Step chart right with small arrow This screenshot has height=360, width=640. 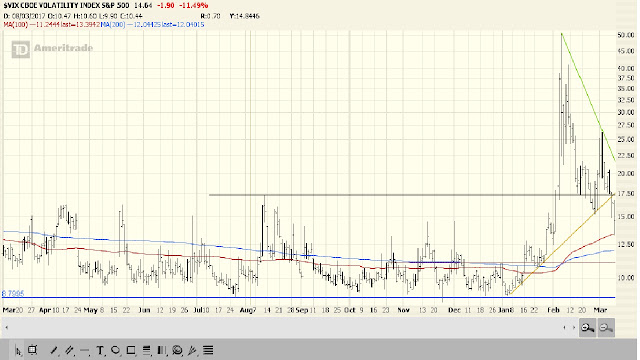coord(573,327)
